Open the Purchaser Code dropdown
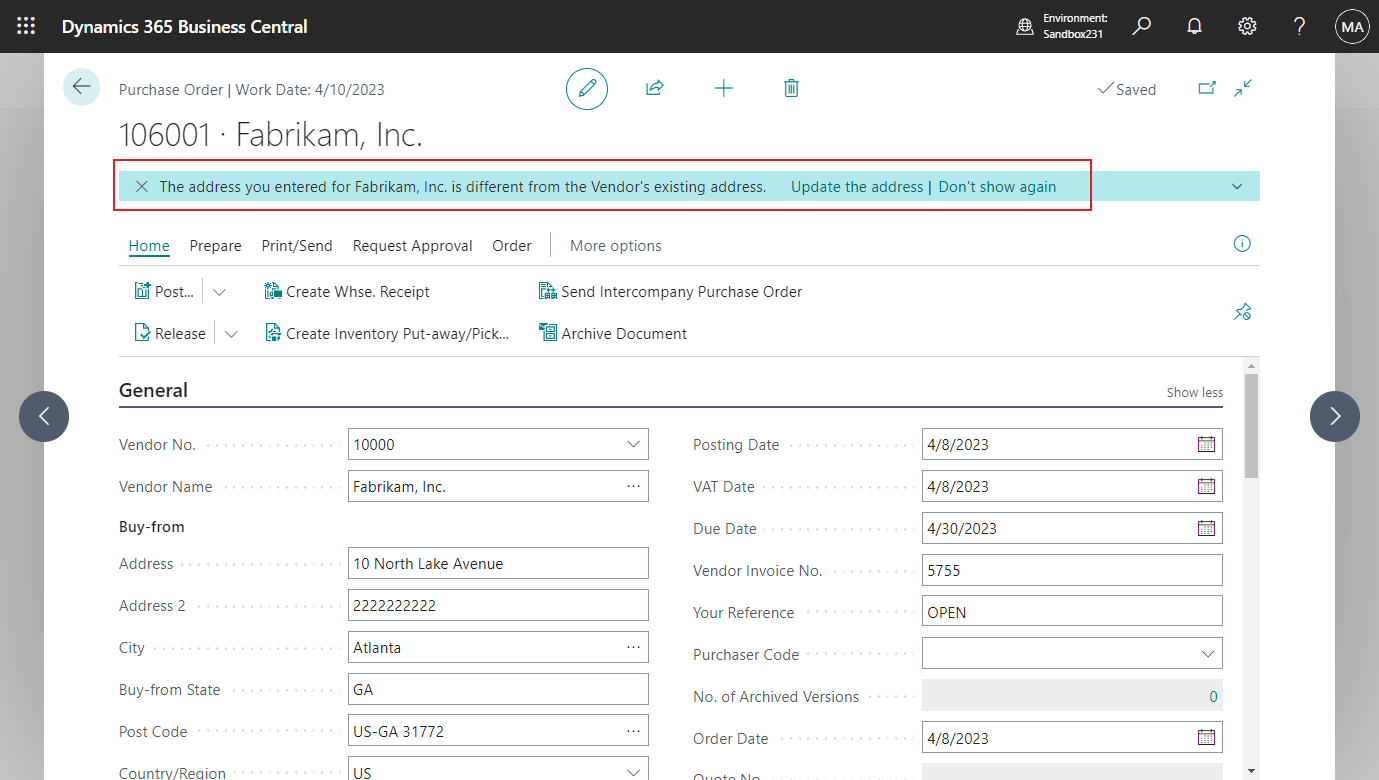Screen dimensions: 1379x780 point(1206,653)
